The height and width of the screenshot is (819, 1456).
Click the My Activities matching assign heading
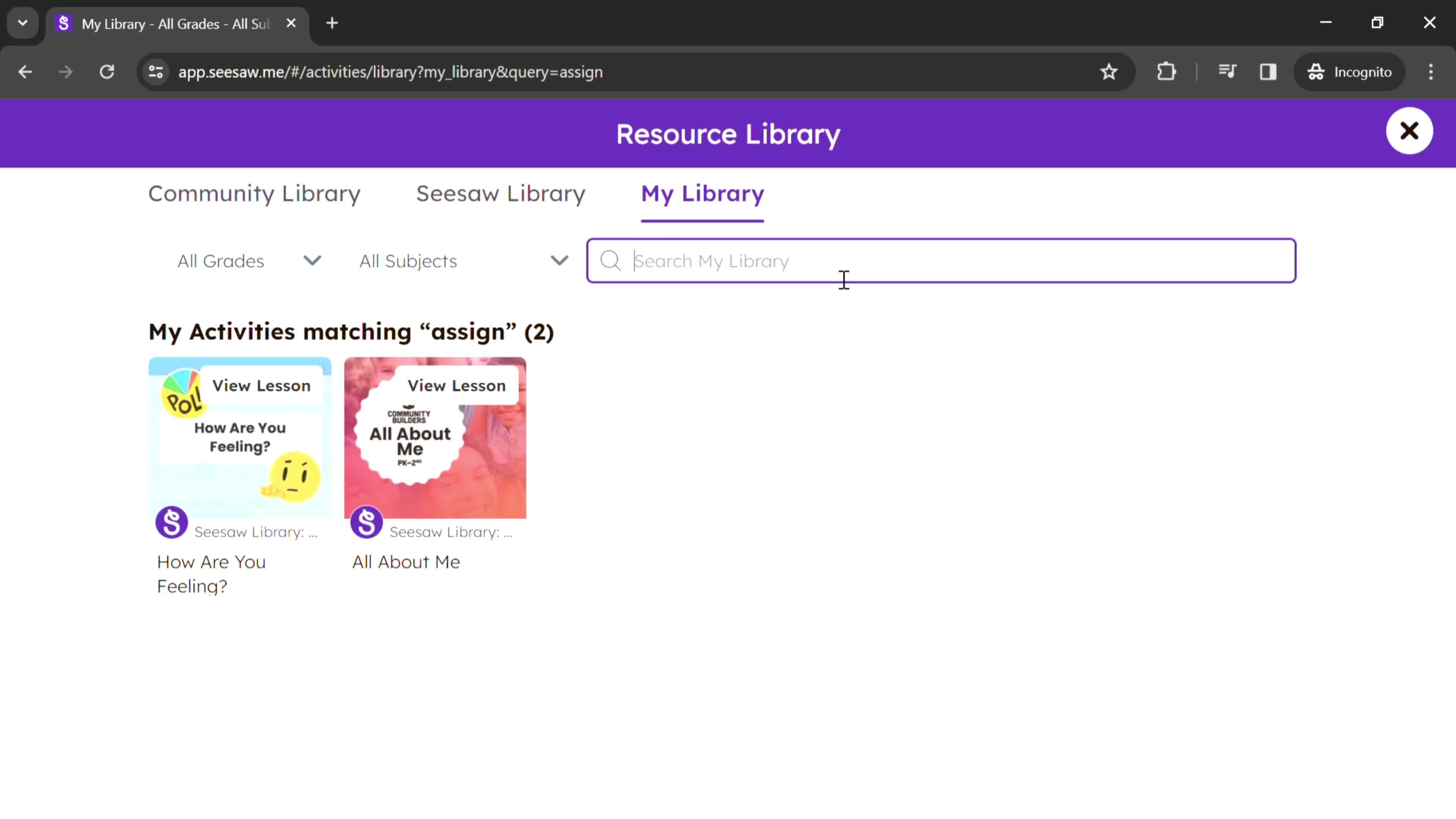(x=351, y=332)
